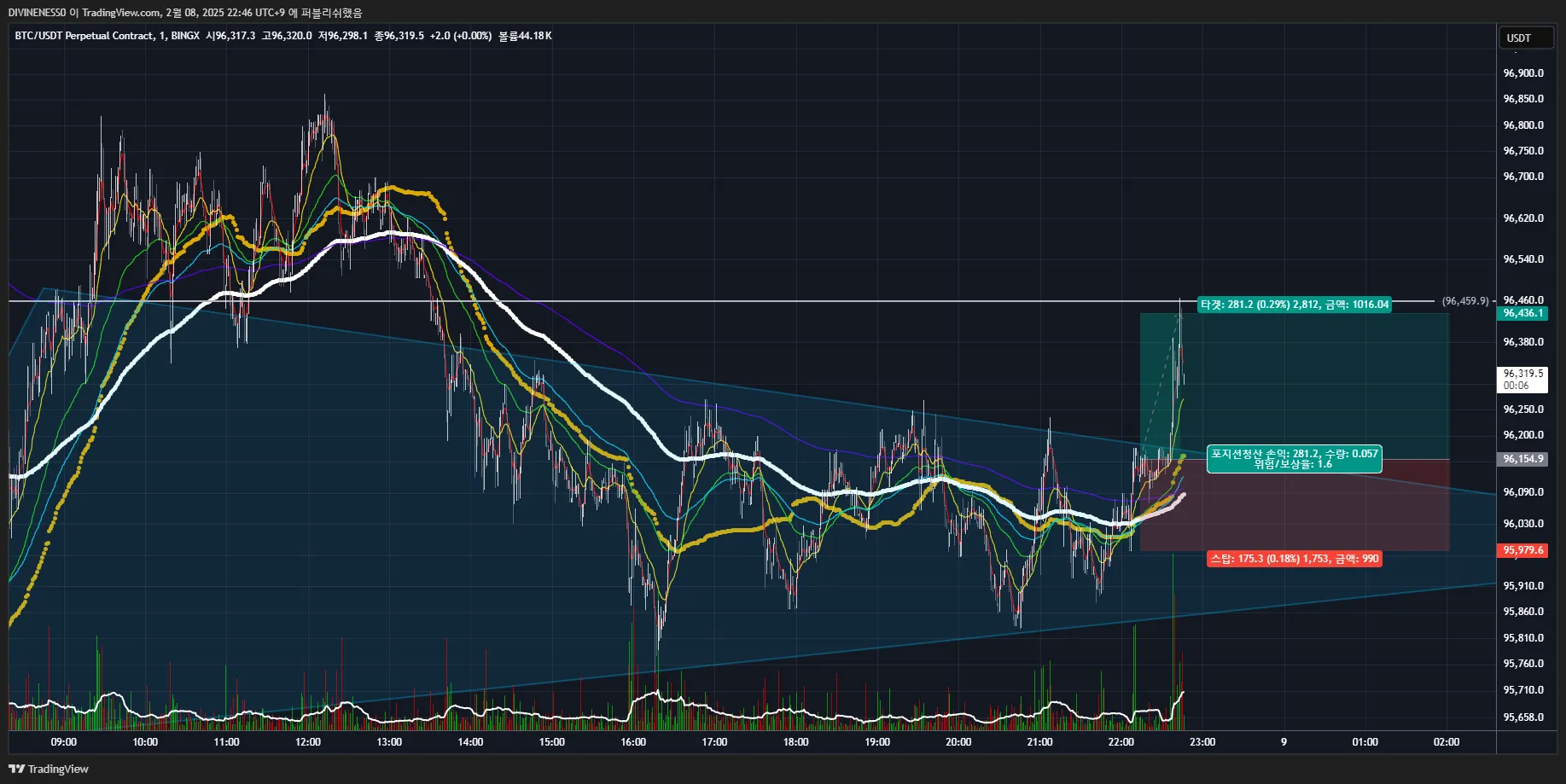Click the 95,658.0 price axis label
Image resolution: width=1566 pixels, height=784 pixels.
[1523, 717]
